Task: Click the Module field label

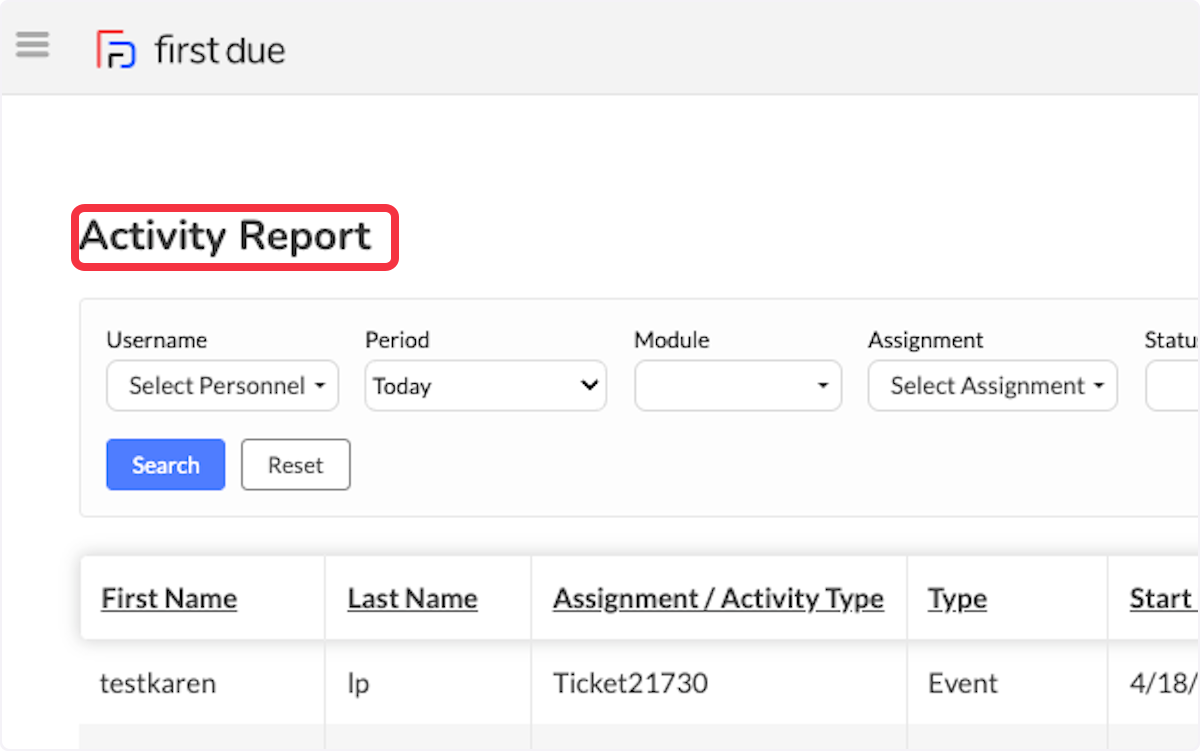Action: pos(672,340)
